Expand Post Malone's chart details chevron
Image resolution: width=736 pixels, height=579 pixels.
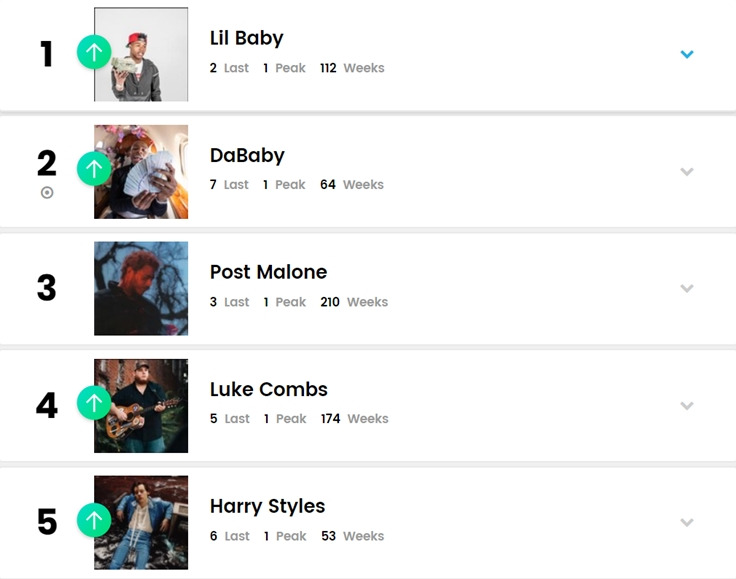click(x=687, y=288)
